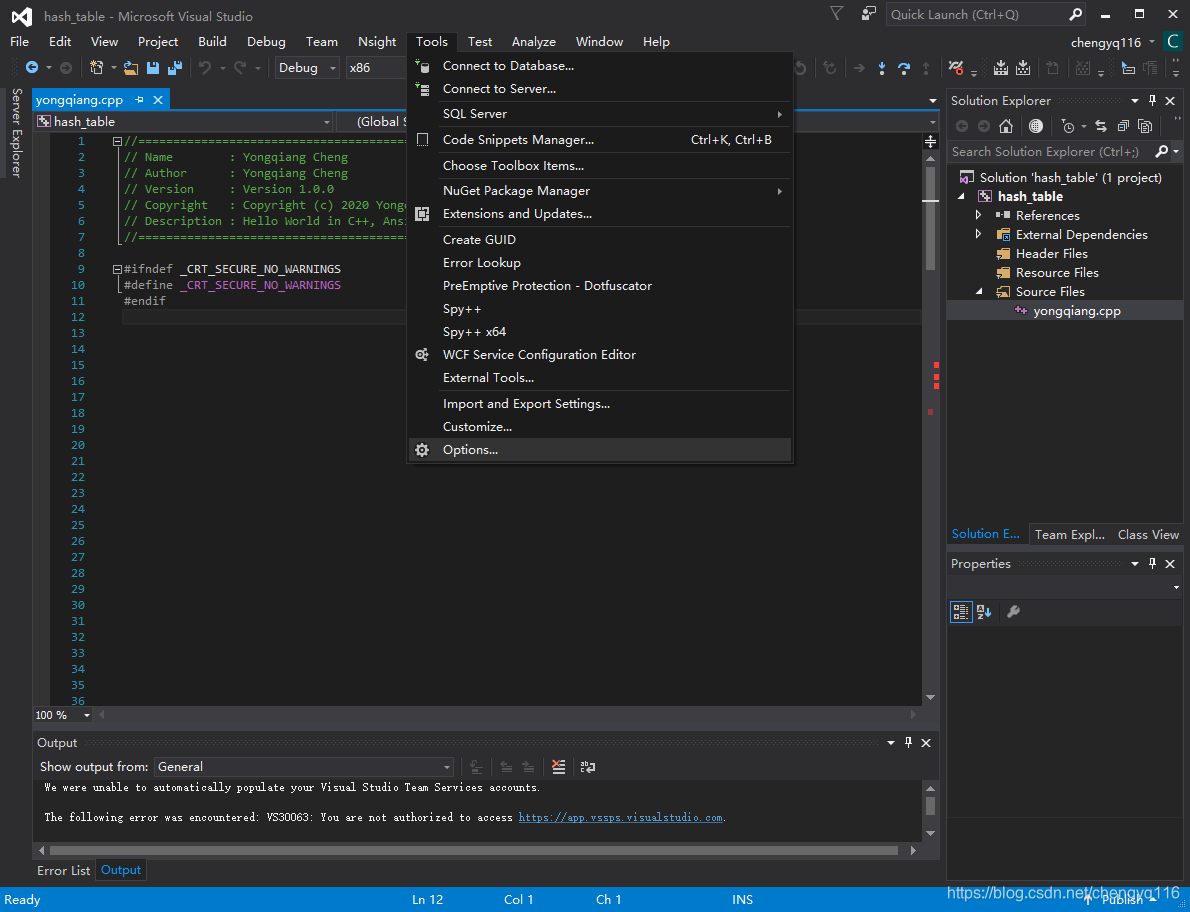Click the Open File folder icon
The height and width of the screenshot is (912, 1190).
(131, 68)
